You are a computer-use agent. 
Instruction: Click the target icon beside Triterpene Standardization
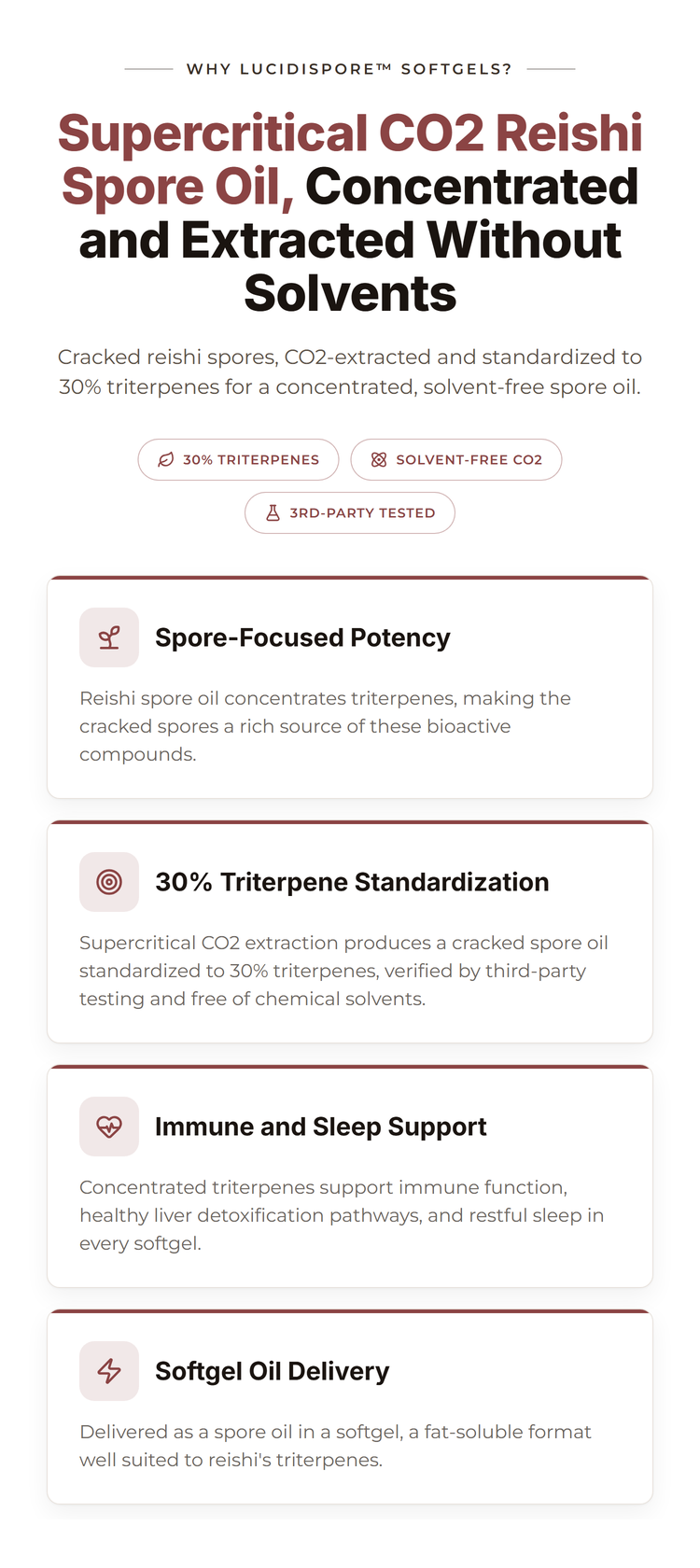(109, 882)
